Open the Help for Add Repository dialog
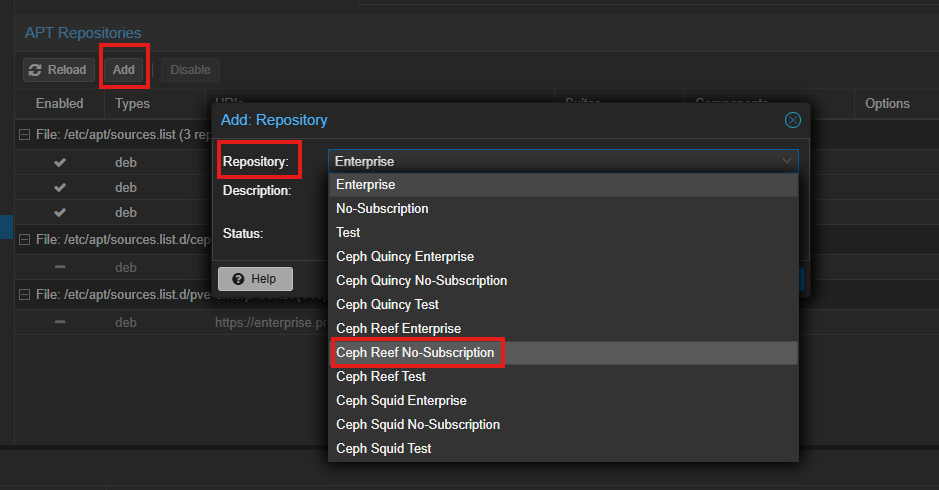939x490 pixels. (255, 279)
